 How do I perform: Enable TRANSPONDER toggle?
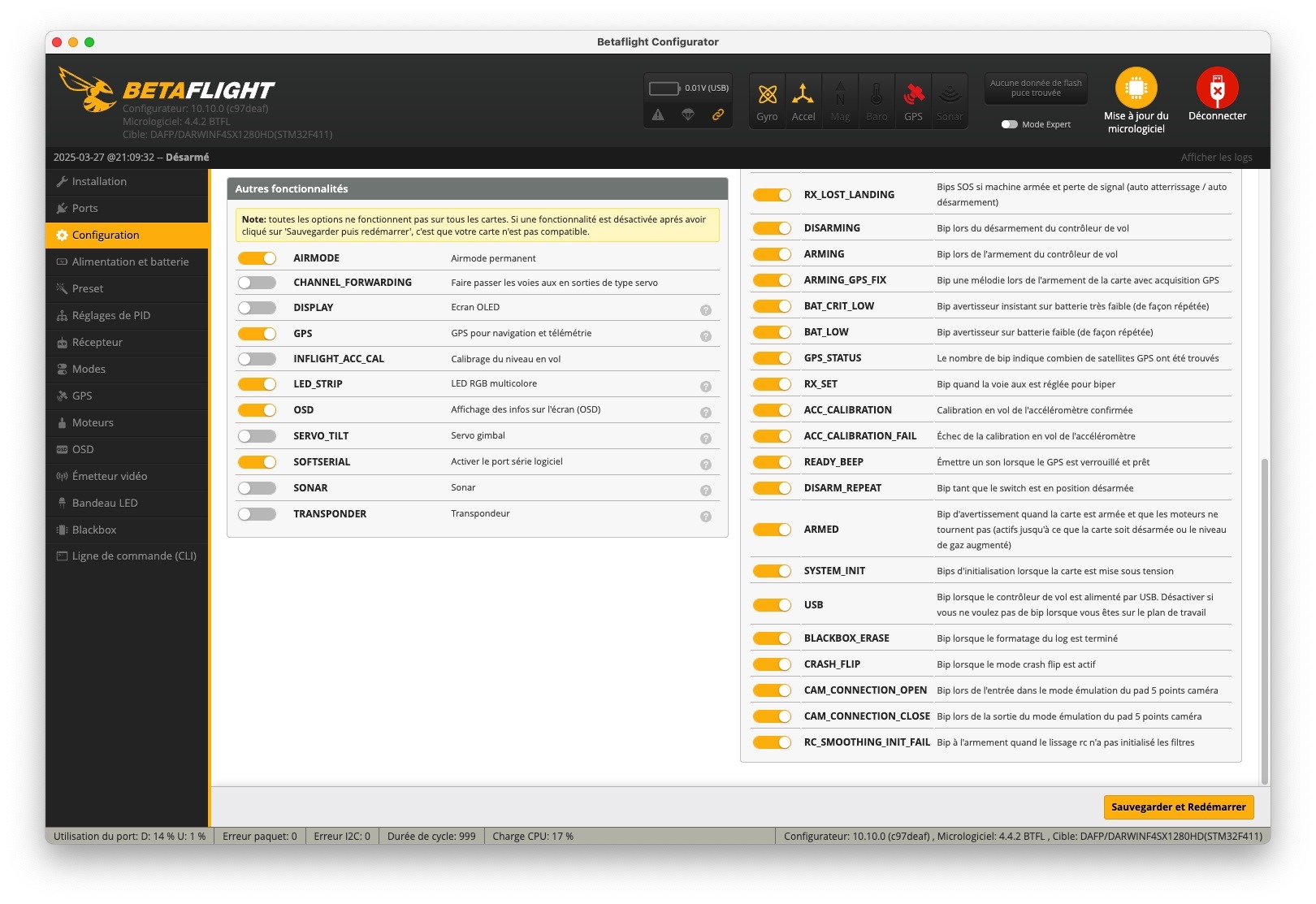(258, 514)
